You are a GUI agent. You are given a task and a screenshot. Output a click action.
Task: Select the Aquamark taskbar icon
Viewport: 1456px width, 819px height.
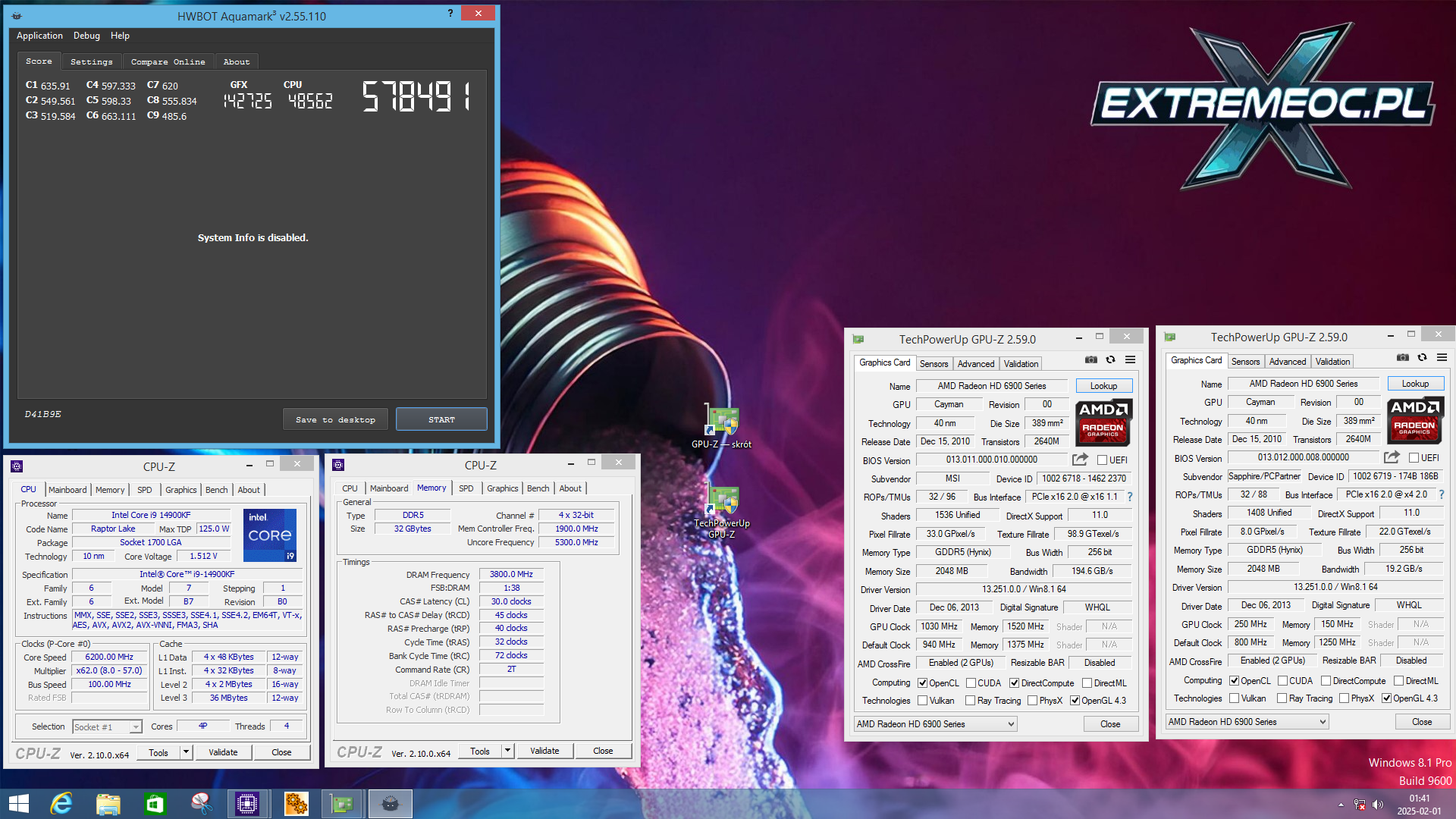pos(391,804)
